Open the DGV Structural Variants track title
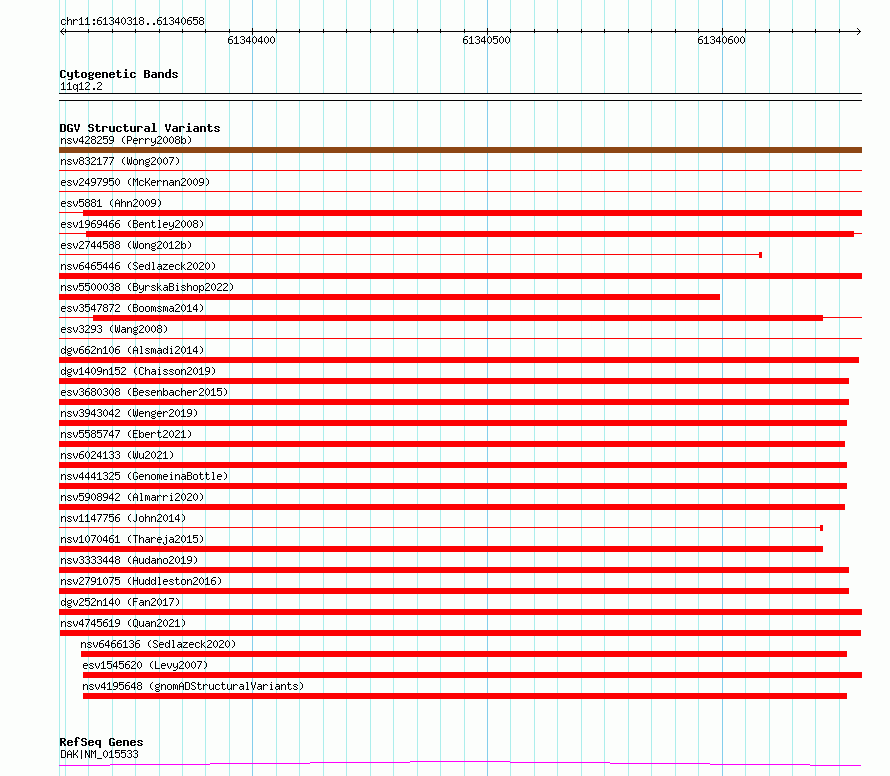This screenshot has height=776, width=890. pos(140,128)
